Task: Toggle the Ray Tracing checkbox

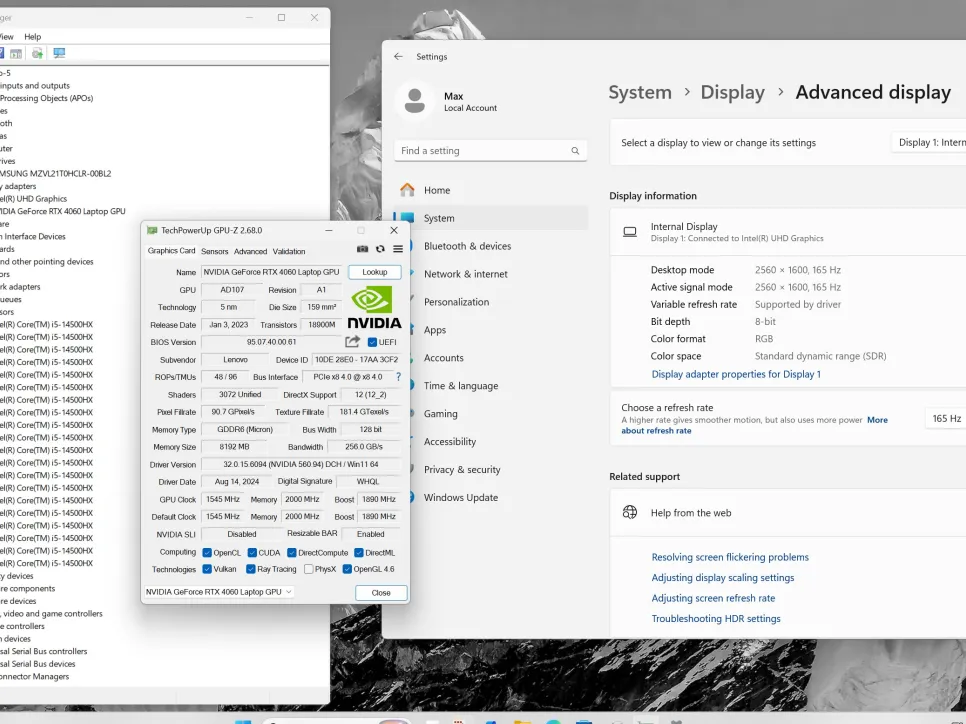Action: [251, 569]
